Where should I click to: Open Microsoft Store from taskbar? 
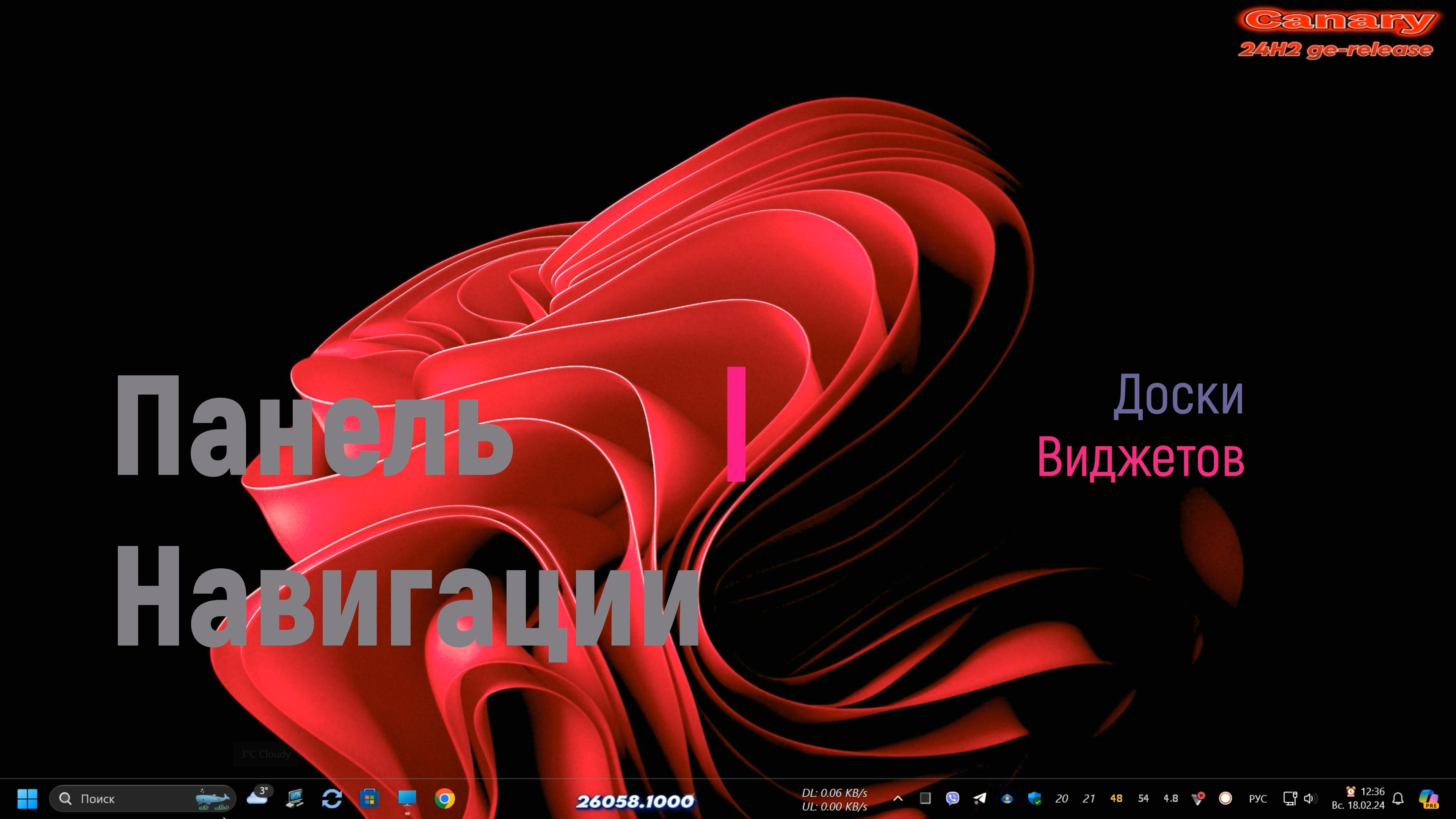(x=369, y=798)
